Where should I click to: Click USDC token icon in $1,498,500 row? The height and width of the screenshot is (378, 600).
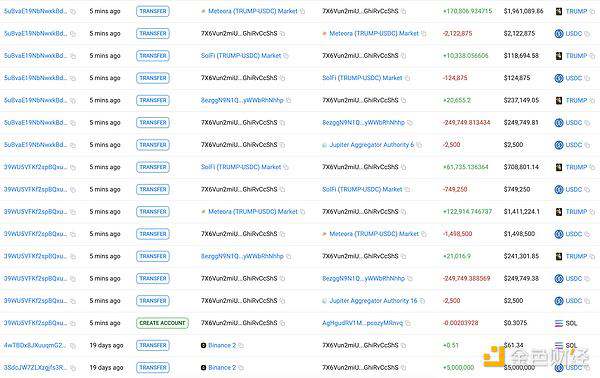(559, 234)
